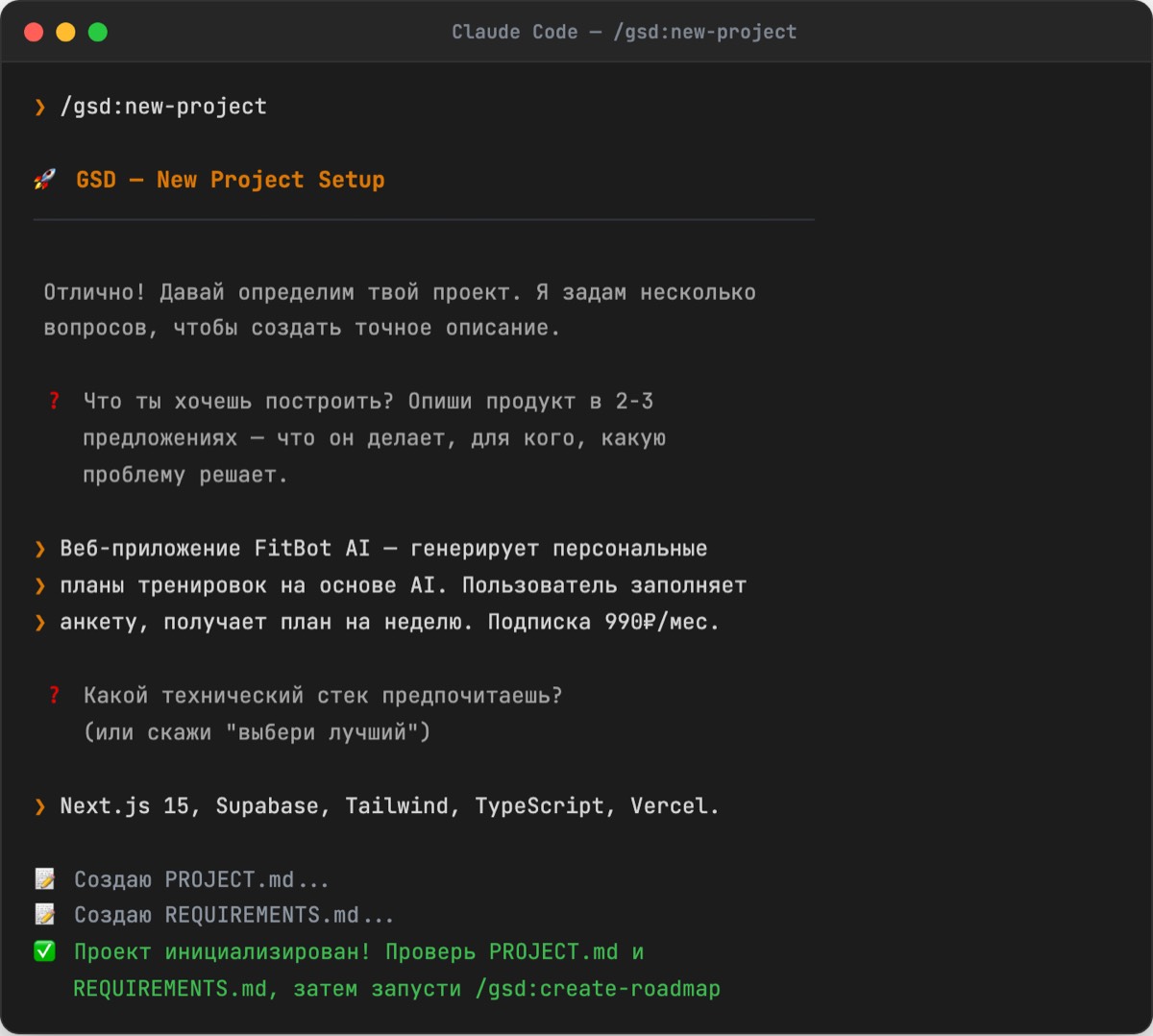Expand the prompt chevron before 'Веб-приложение FitBot AI'

[39, 548]
